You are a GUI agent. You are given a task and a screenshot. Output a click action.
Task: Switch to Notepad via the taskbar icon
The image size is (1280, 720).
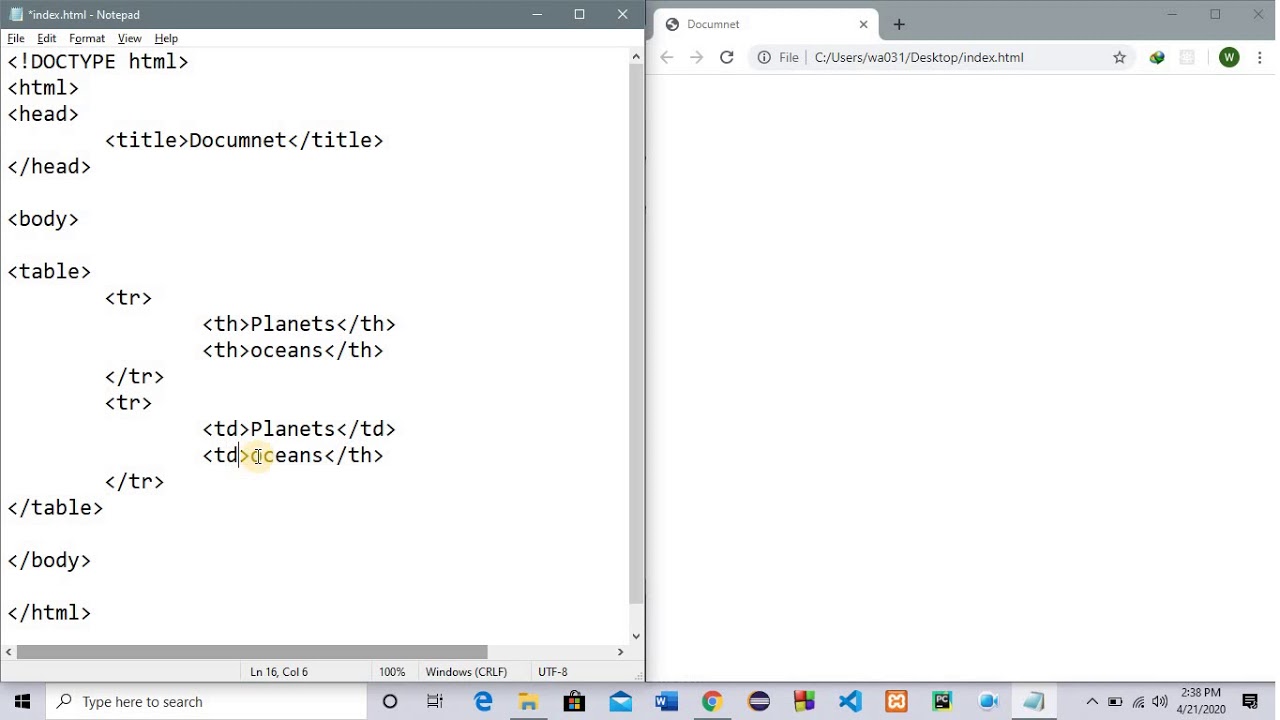(x=1034, y=702)
